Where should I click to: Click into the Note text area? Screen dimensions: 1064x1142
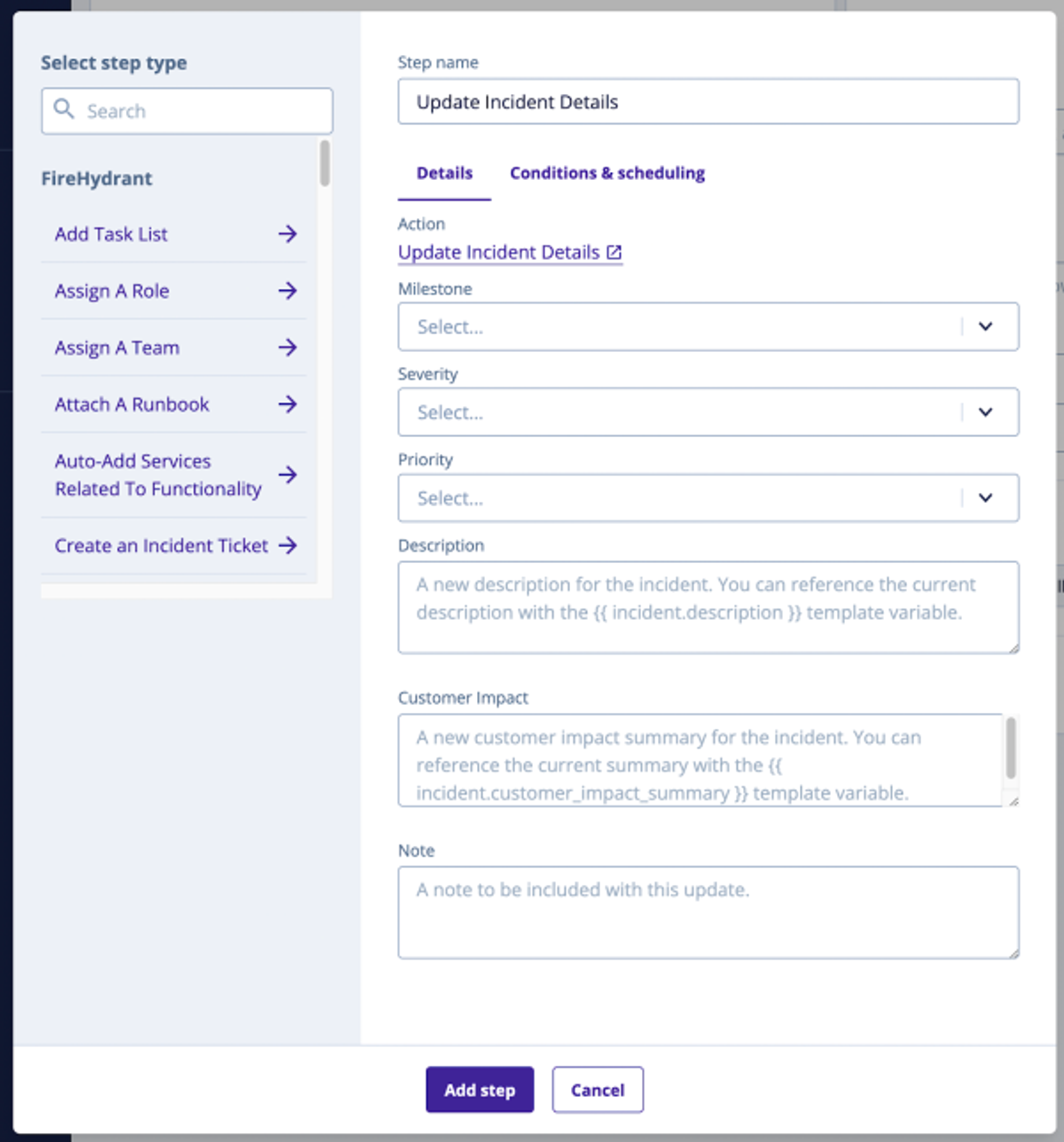coord(708,912)
